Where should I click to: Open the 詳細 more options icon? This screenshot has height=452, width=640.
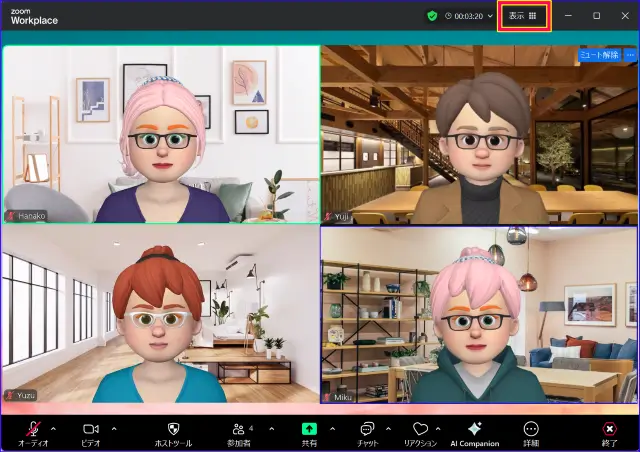[x=531, y=428]
